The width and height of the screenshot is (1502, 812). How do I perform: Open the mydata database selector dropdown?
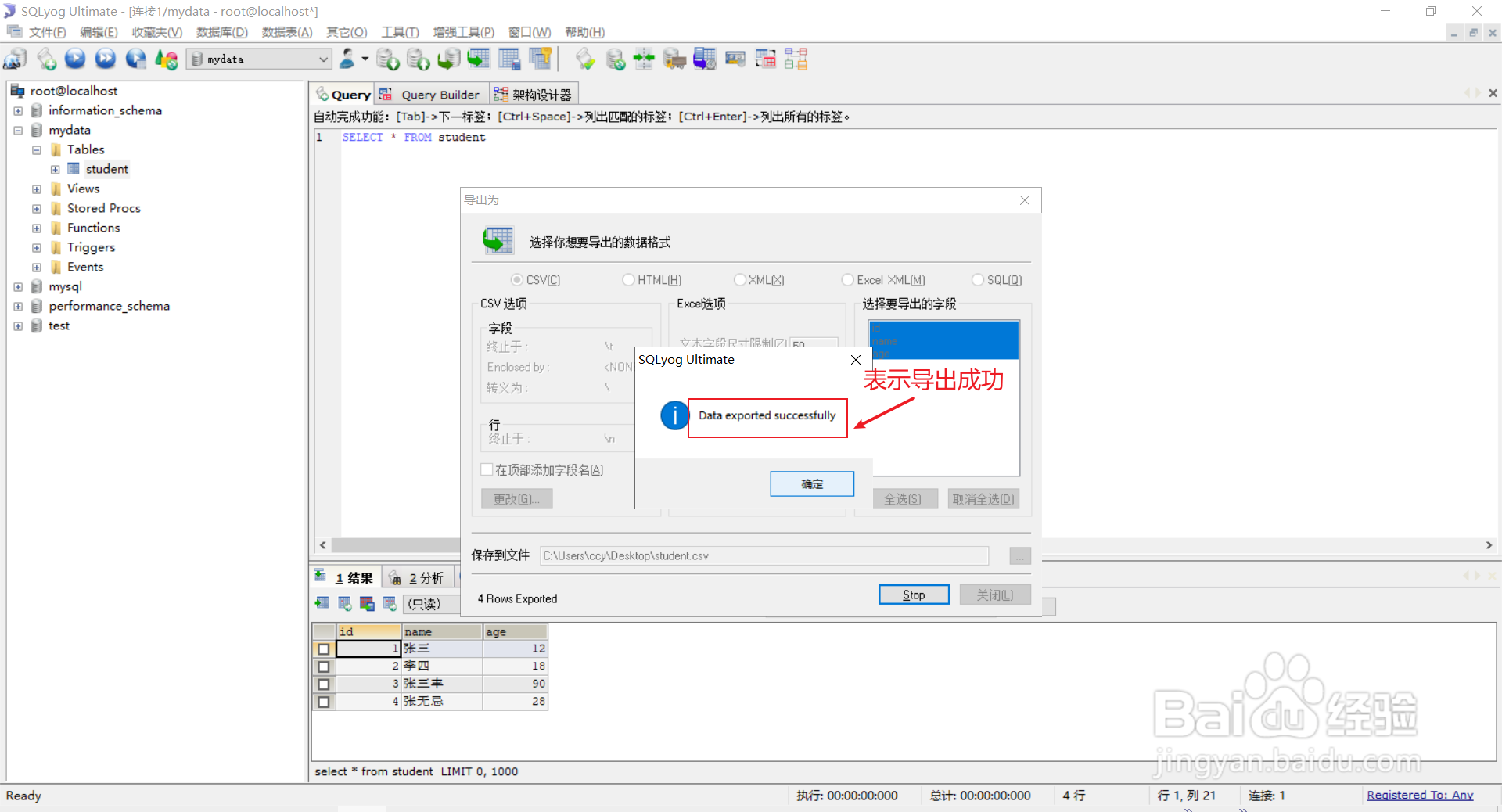(259, 59)
